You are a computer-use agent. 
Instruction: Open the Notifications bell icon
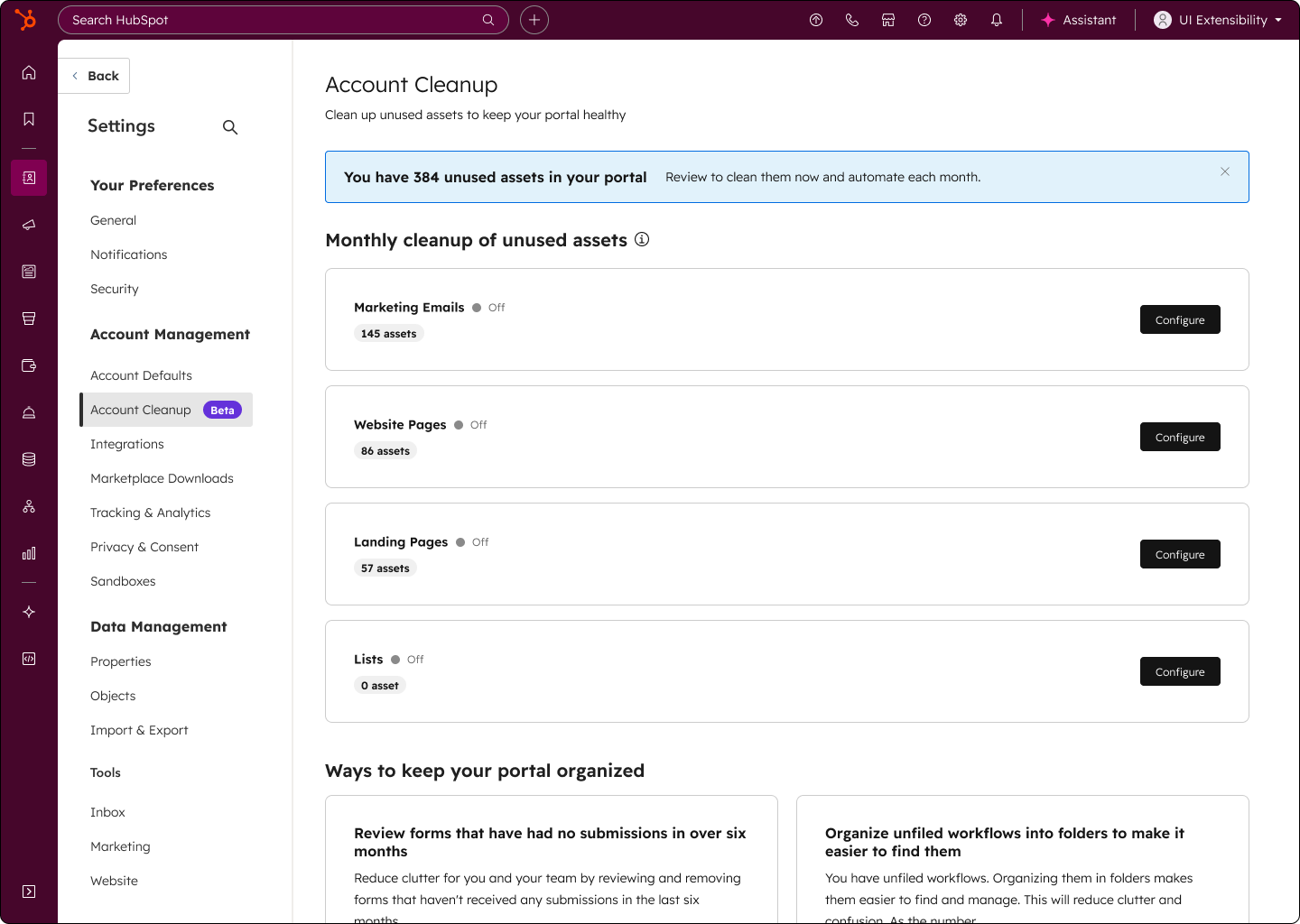(997, 20)
